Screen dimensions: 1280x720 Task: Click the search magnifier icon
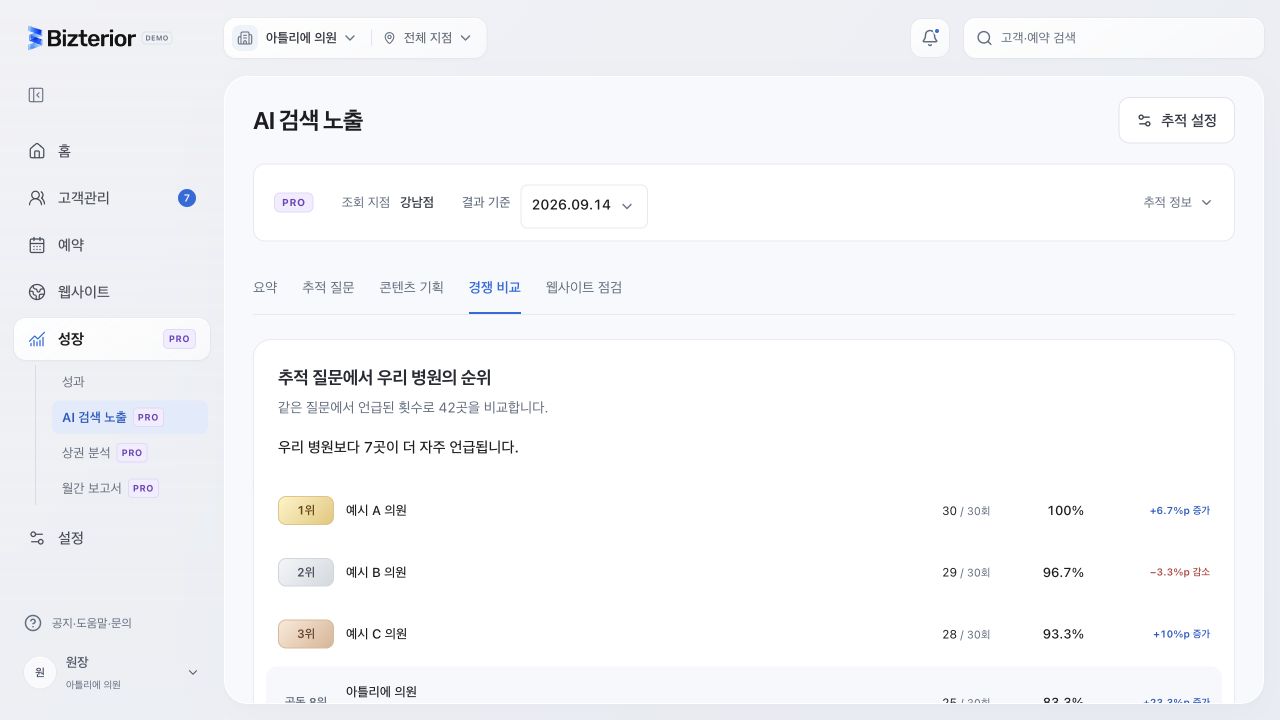click(984, 38)
